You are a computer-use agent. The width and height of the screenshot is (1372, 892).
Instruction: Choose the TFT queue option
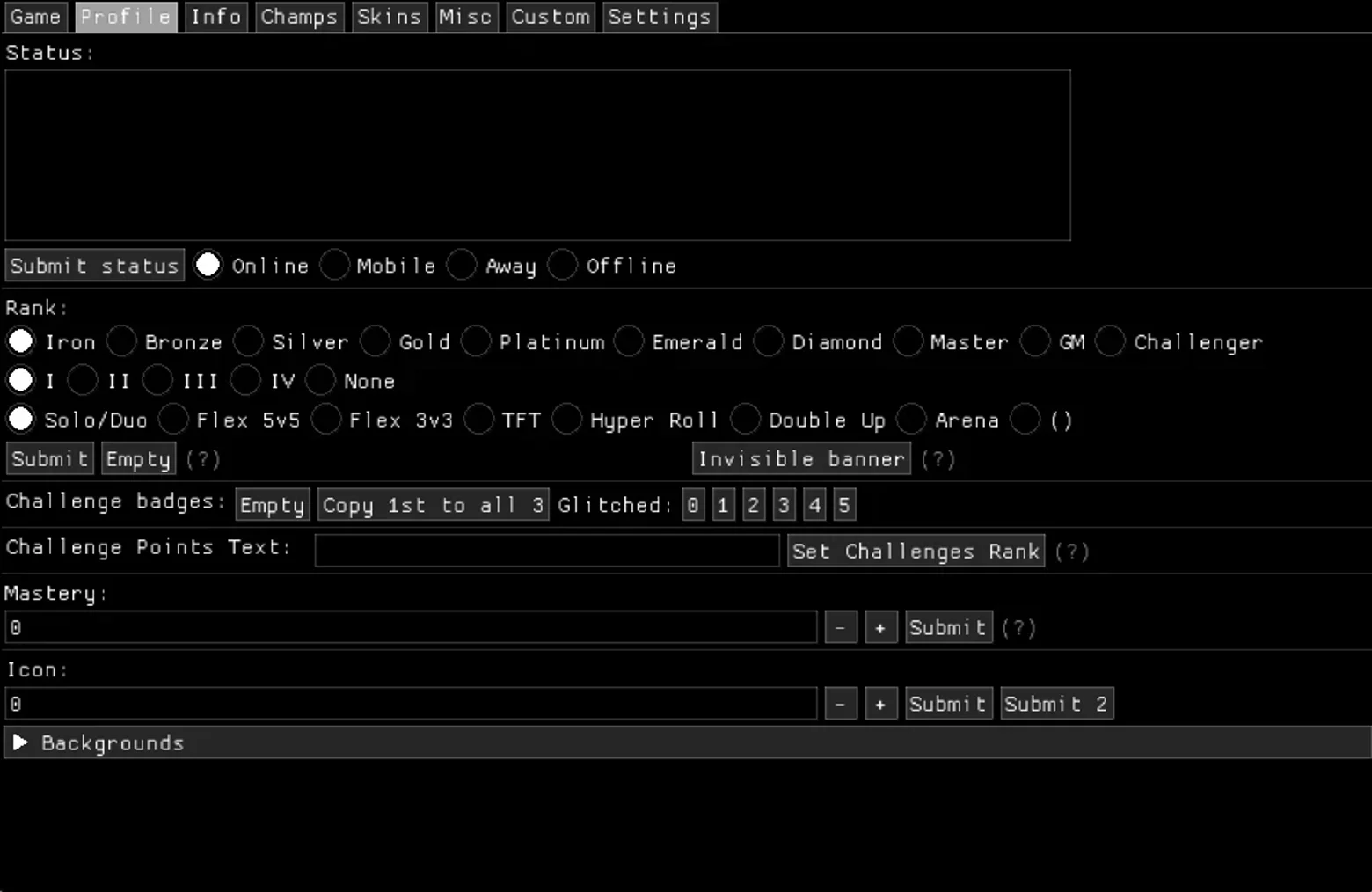[479, 420]
